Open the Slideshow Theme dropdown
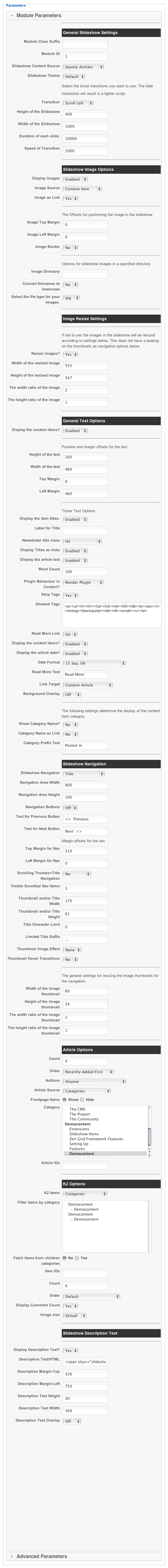The image size is (168, 1568). [74, 77]
